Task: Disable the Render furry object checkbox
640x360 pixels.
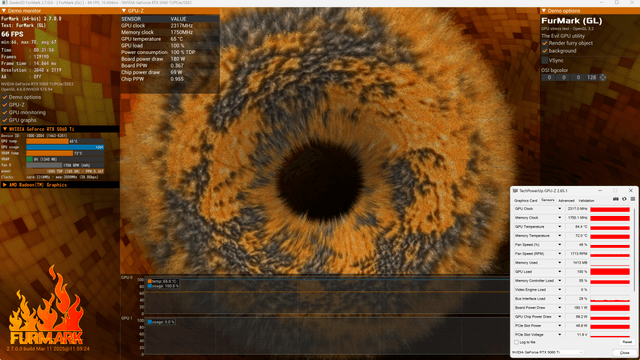Action: click(x=544, y=43)
